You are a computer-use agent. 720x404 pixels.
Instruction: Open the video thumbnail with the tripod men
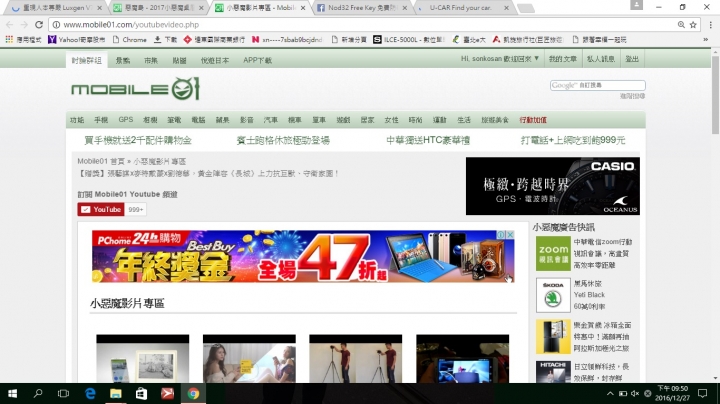pyautogui.click(x=356, y=359)
